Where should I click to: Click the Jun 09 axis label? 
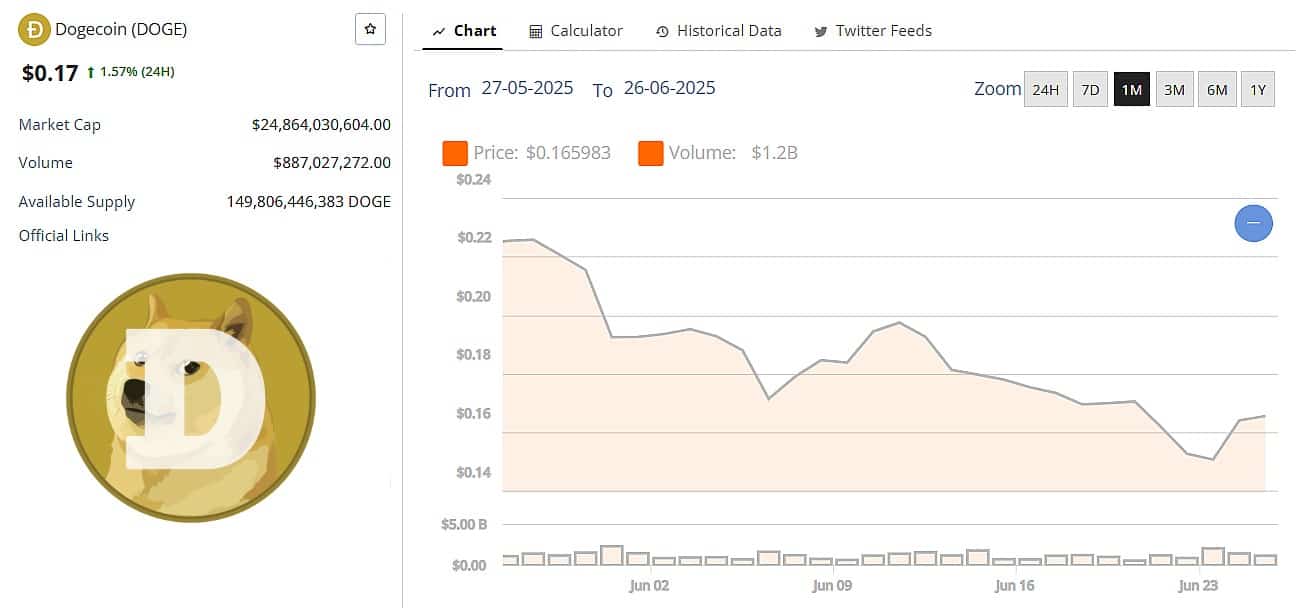[x=832, y=586]
